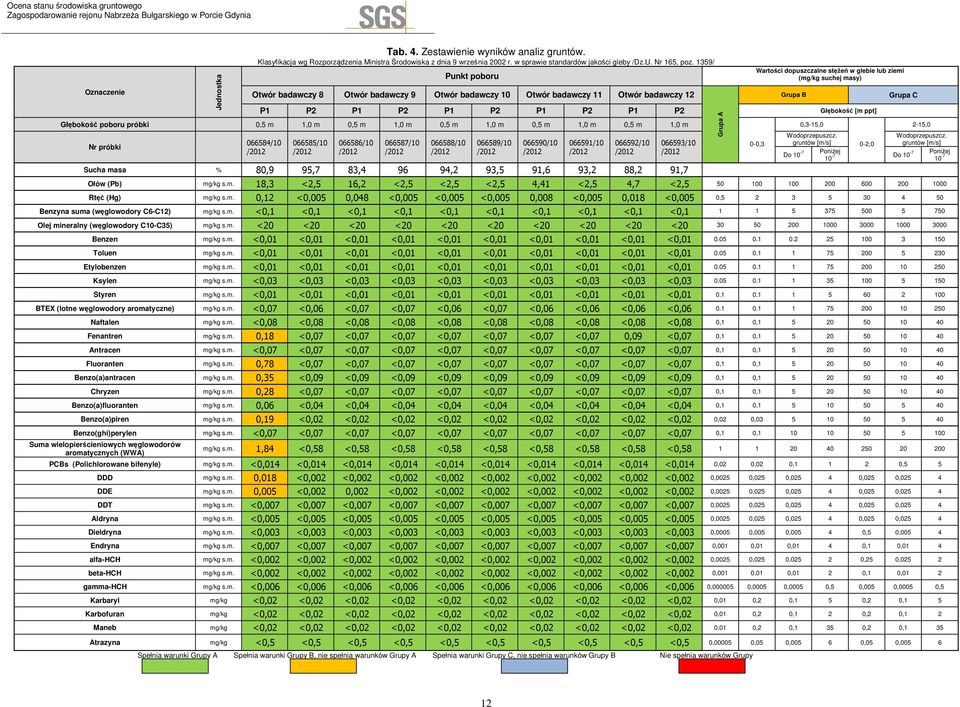Click the orange Benzo(a)piren value 0,19
The image size is (960, 707).
(x=264, y=419)
